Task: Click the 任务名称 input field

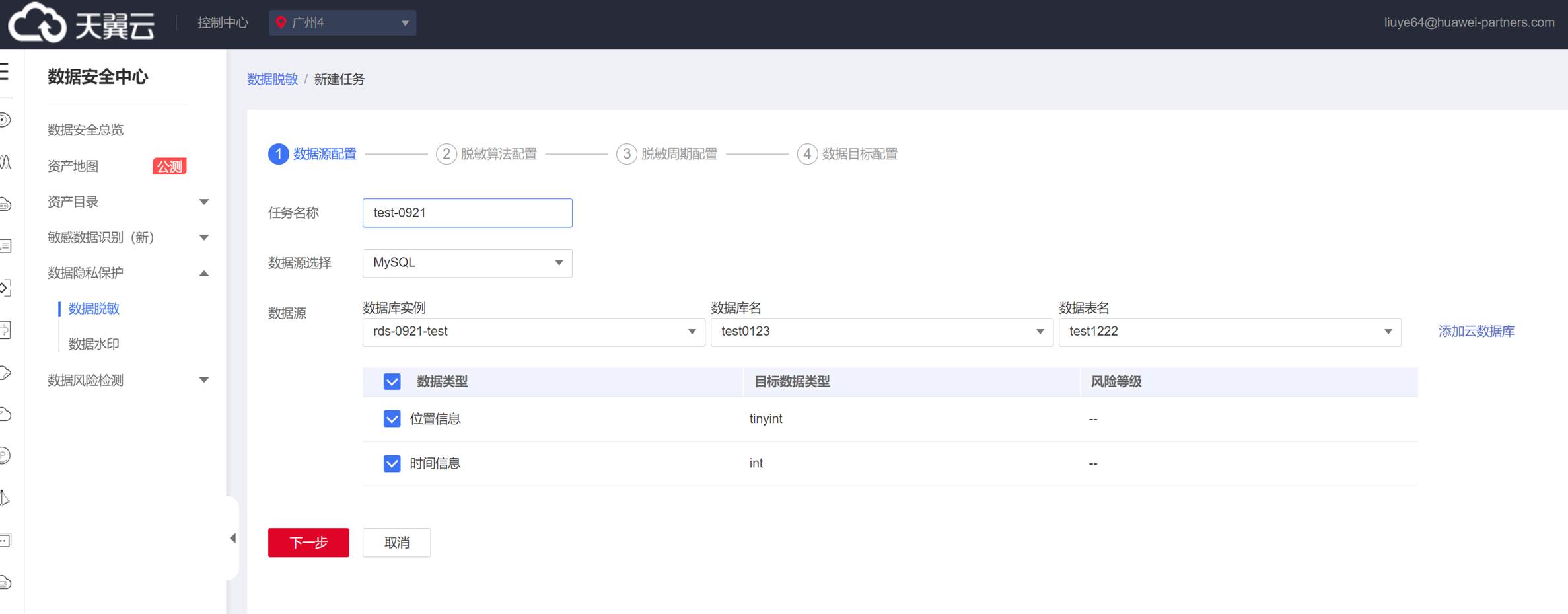Action: tap(467, 213)
